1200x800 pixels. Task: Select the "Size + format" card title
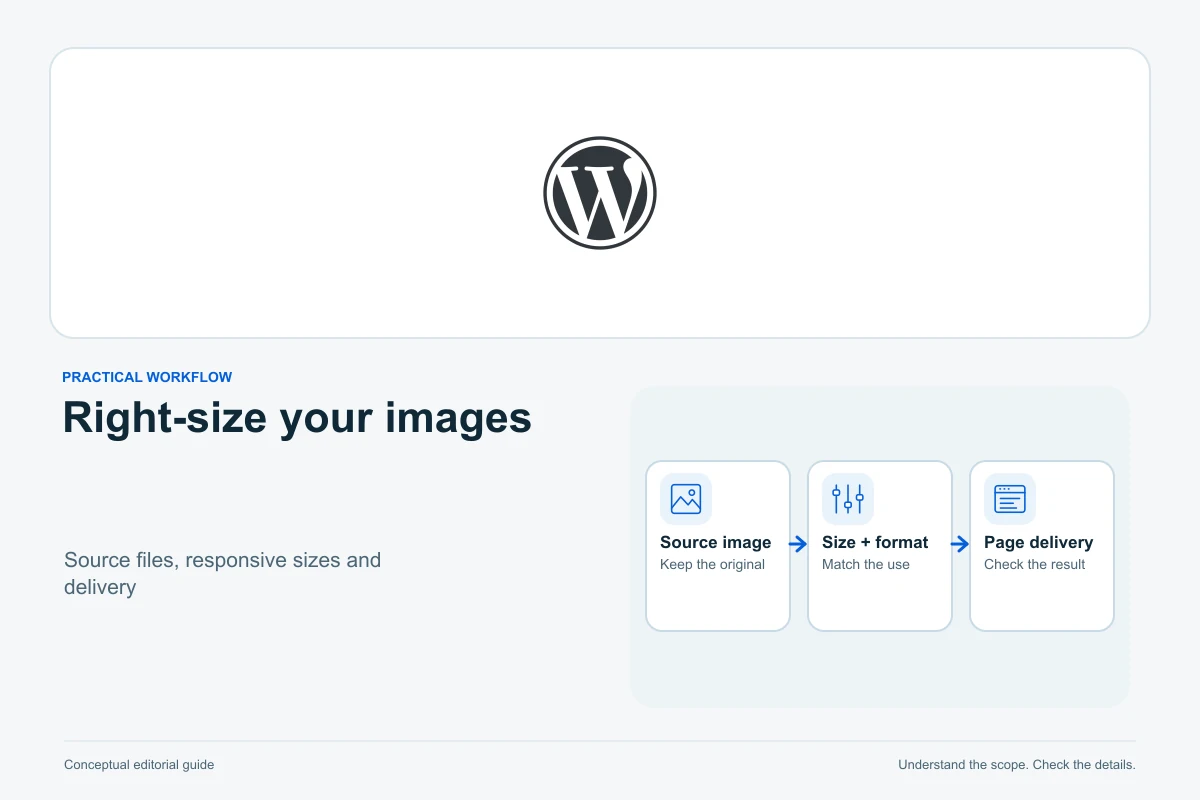point(875,542)
